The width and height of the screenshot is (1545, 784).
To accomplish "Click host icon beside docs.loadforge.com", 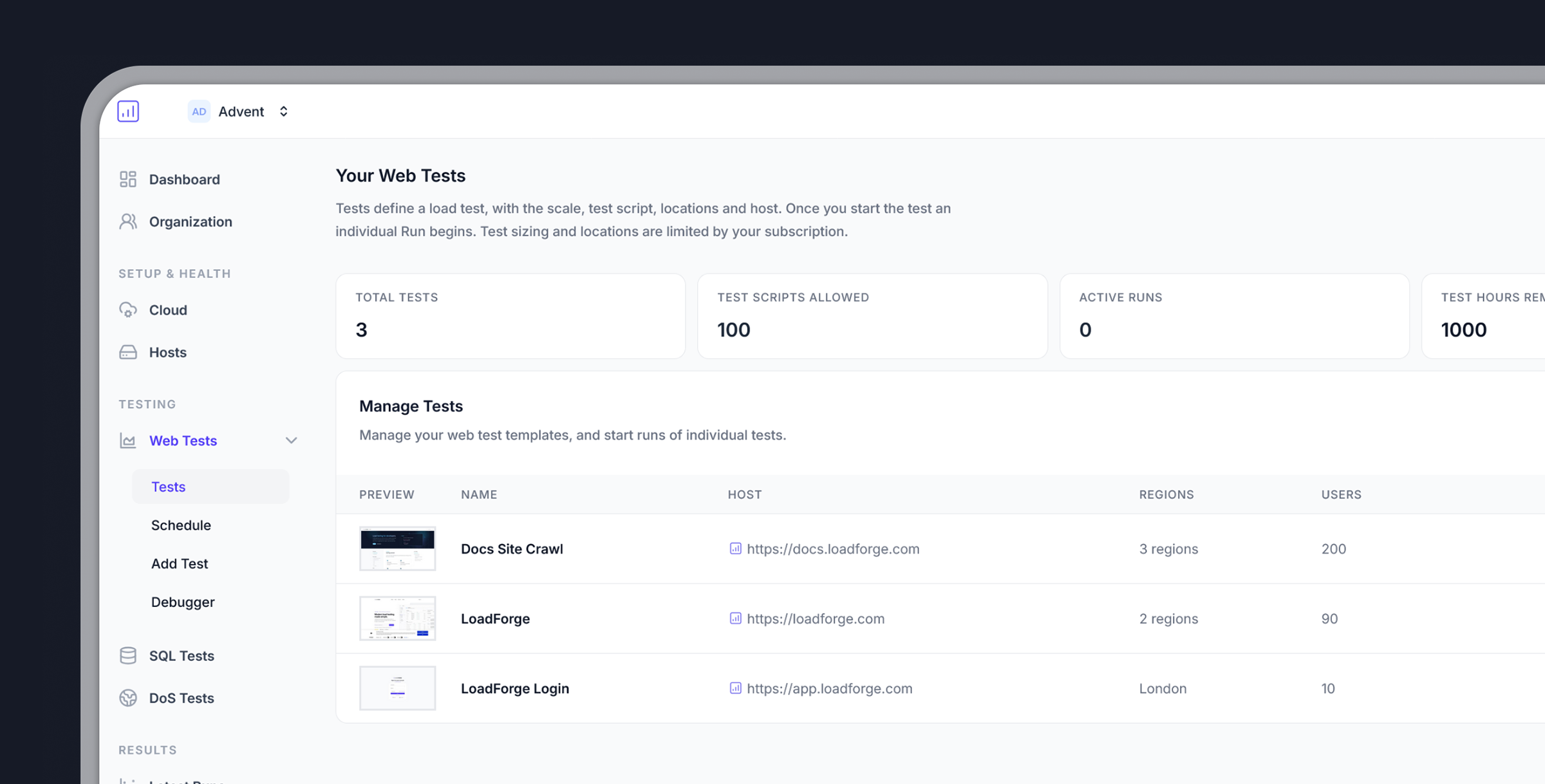I will click(735, 548).
